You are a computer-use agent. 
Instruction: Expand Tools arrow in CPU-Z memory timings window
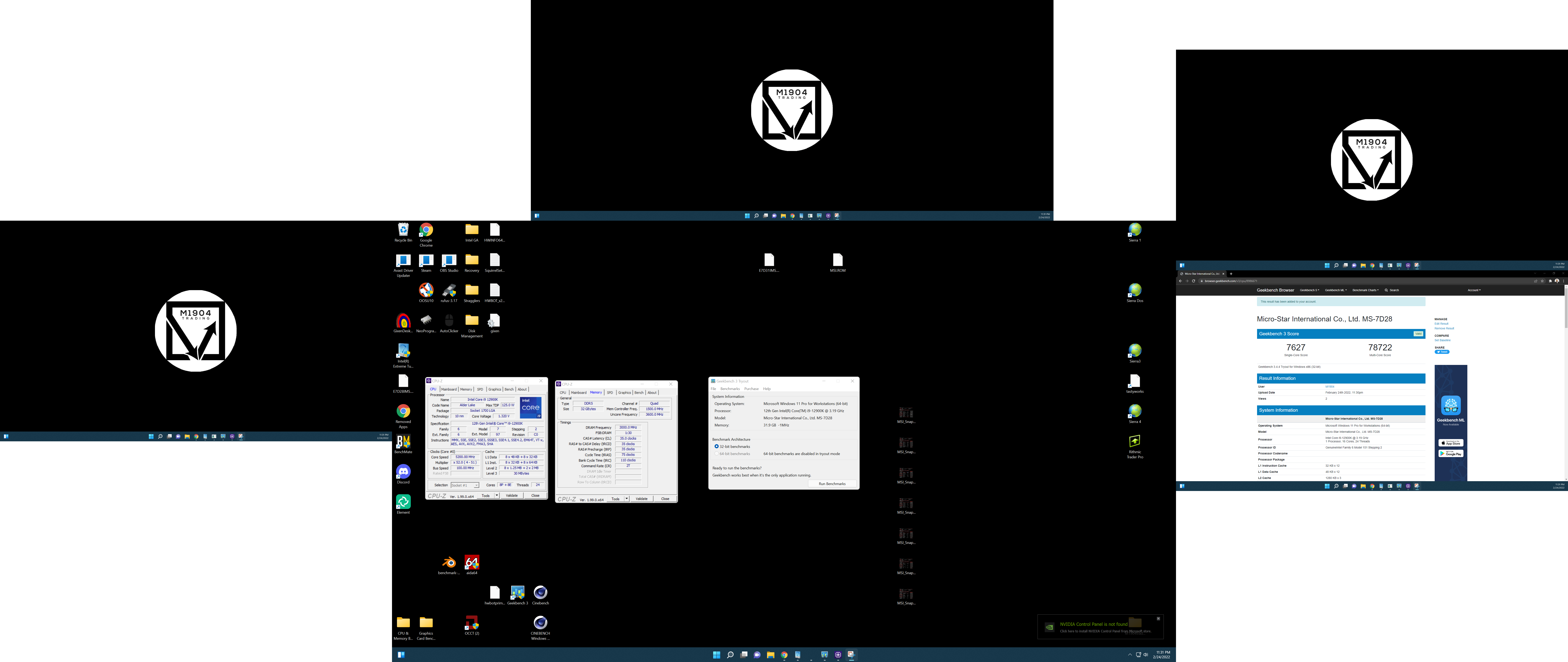[627, 499]
